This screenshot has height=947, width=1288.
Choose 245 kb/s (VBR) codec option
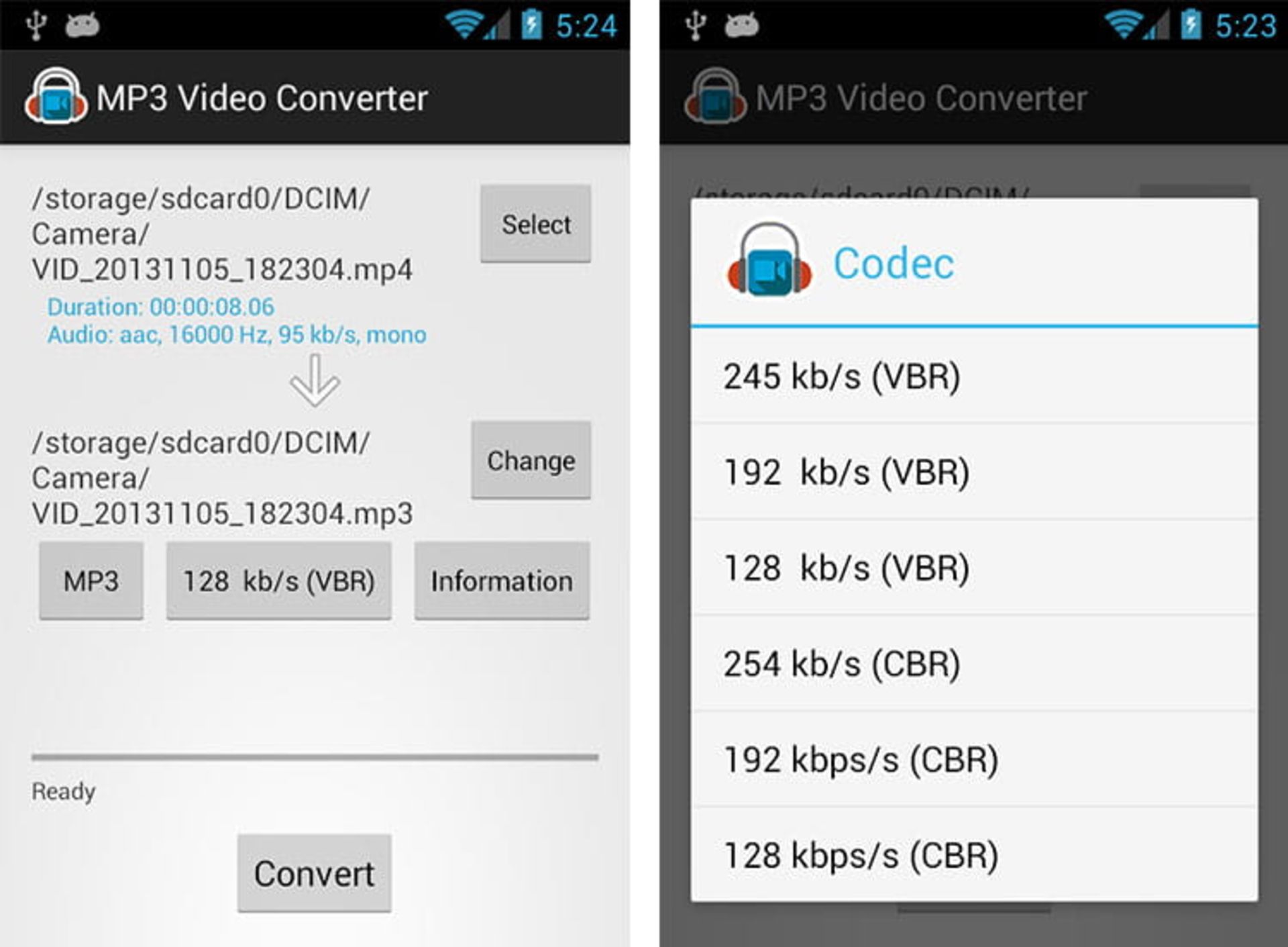pyautogui.click(x=974, y=376)
